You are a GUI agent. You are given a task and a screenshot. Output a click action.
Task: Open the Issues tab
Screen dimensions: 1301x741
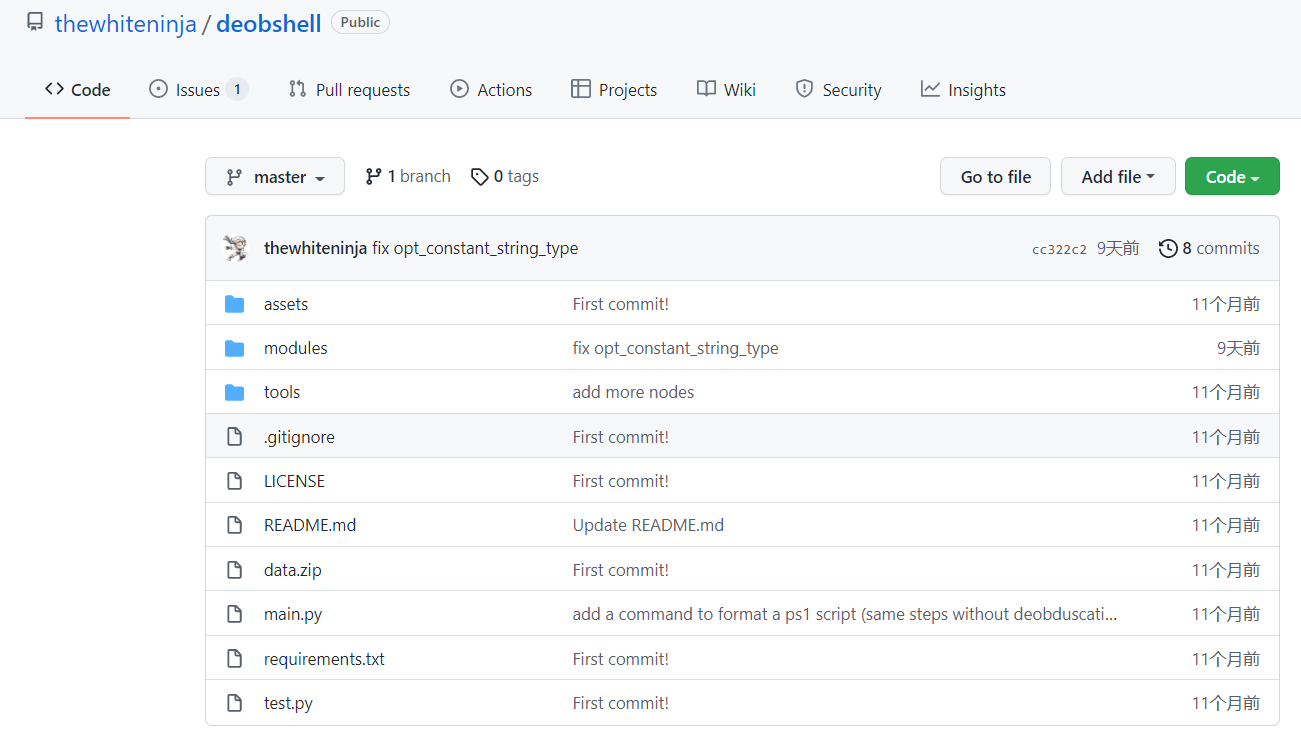(x=198, y=90)
